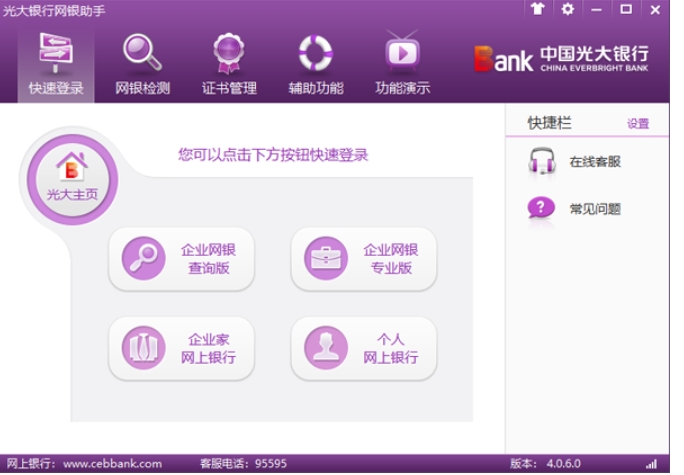Click the signal strength icon in status bar
This screenshot has width=684, height=475.
click(651, 464)
